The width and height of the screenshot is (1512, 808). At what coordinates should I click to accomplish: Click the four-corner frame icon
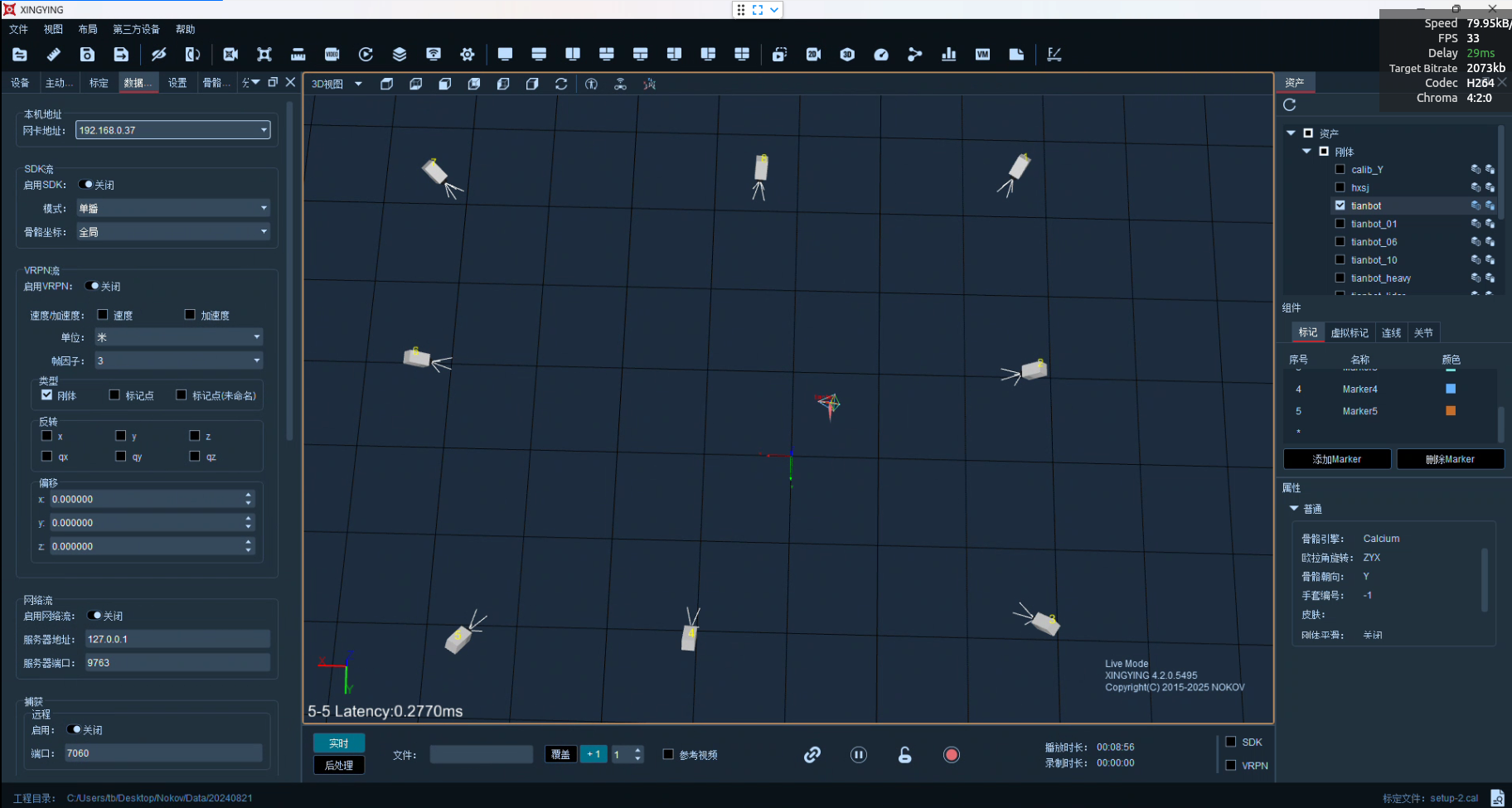[x=264, y=55]
